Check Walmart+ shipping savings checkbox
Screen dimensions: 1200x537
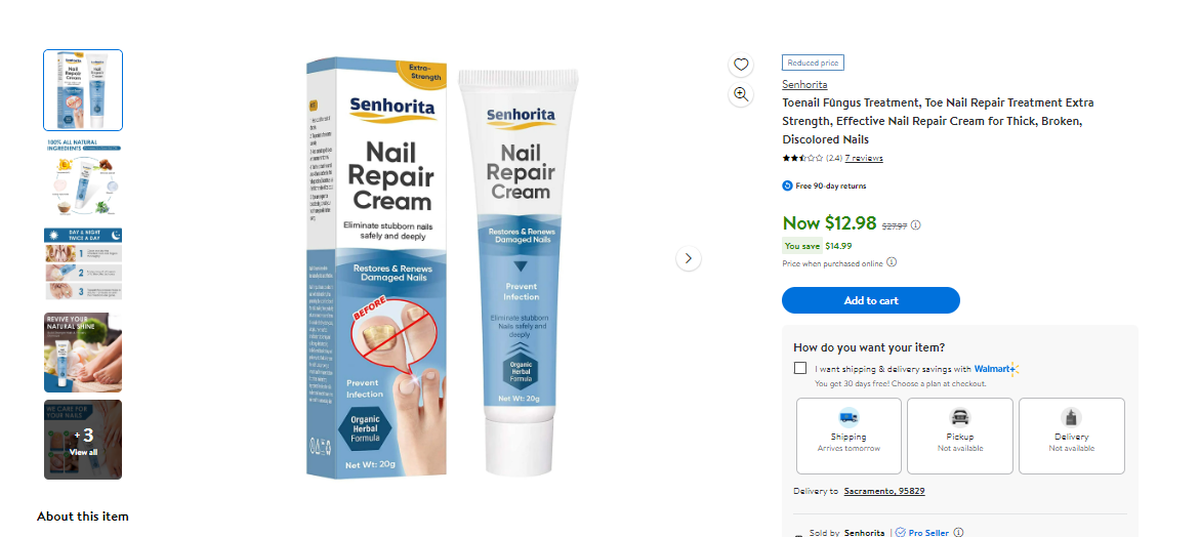pyautogui.click(x=800, y=368)
